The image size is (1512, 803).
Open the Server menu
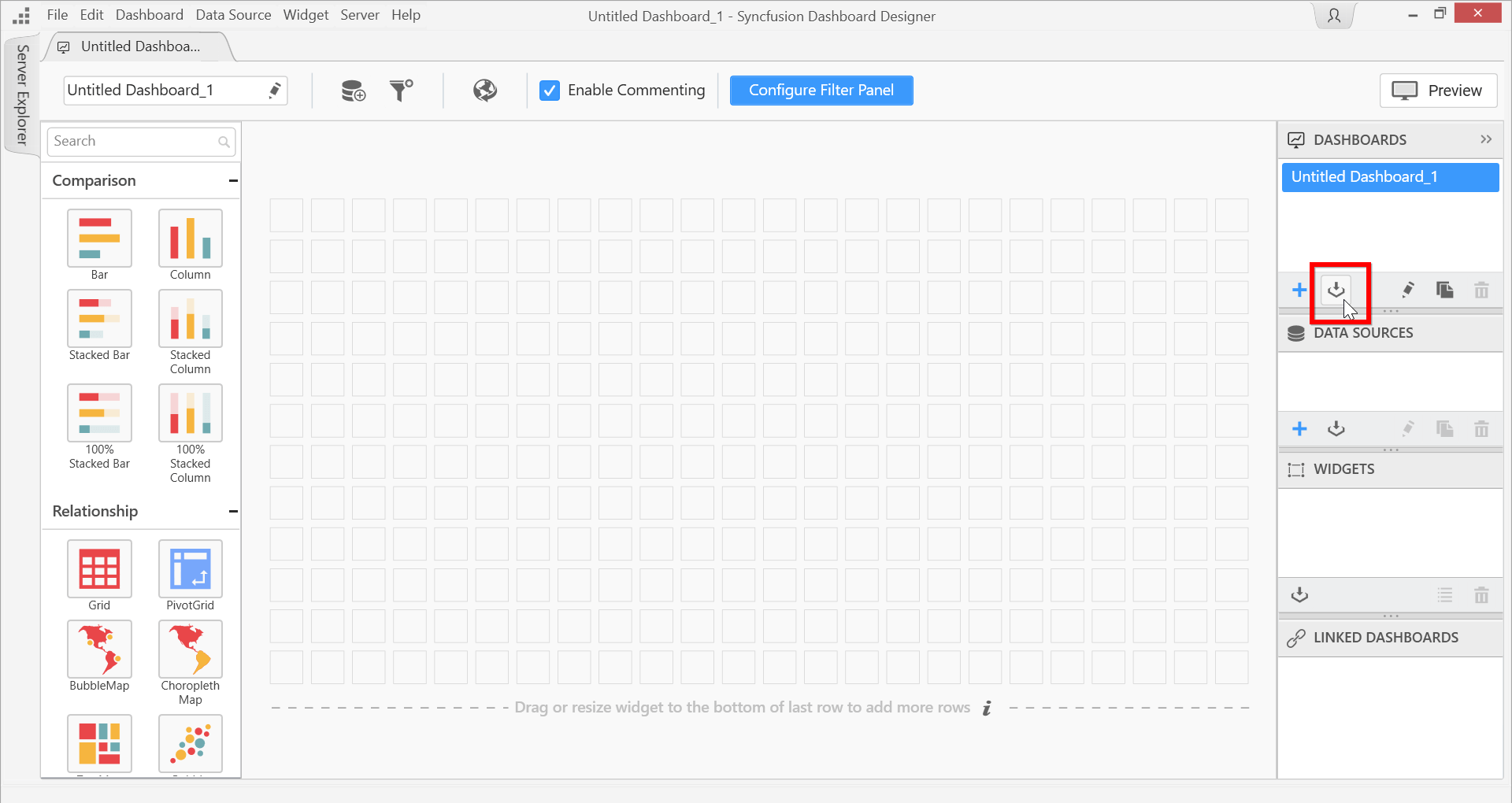click(360, 15)
